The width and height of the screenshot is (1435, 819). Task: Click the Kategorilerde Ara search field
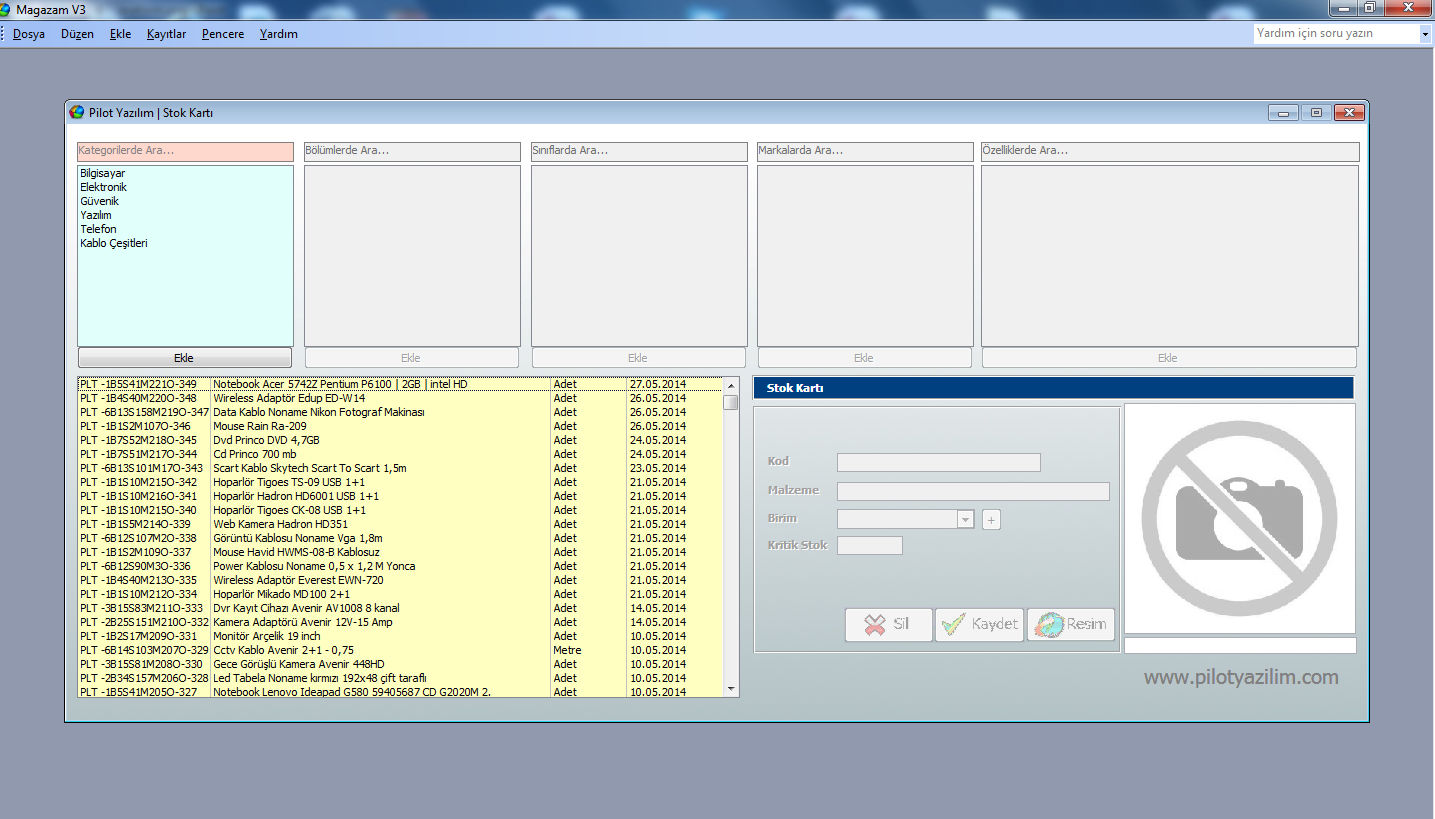(185, 151)
